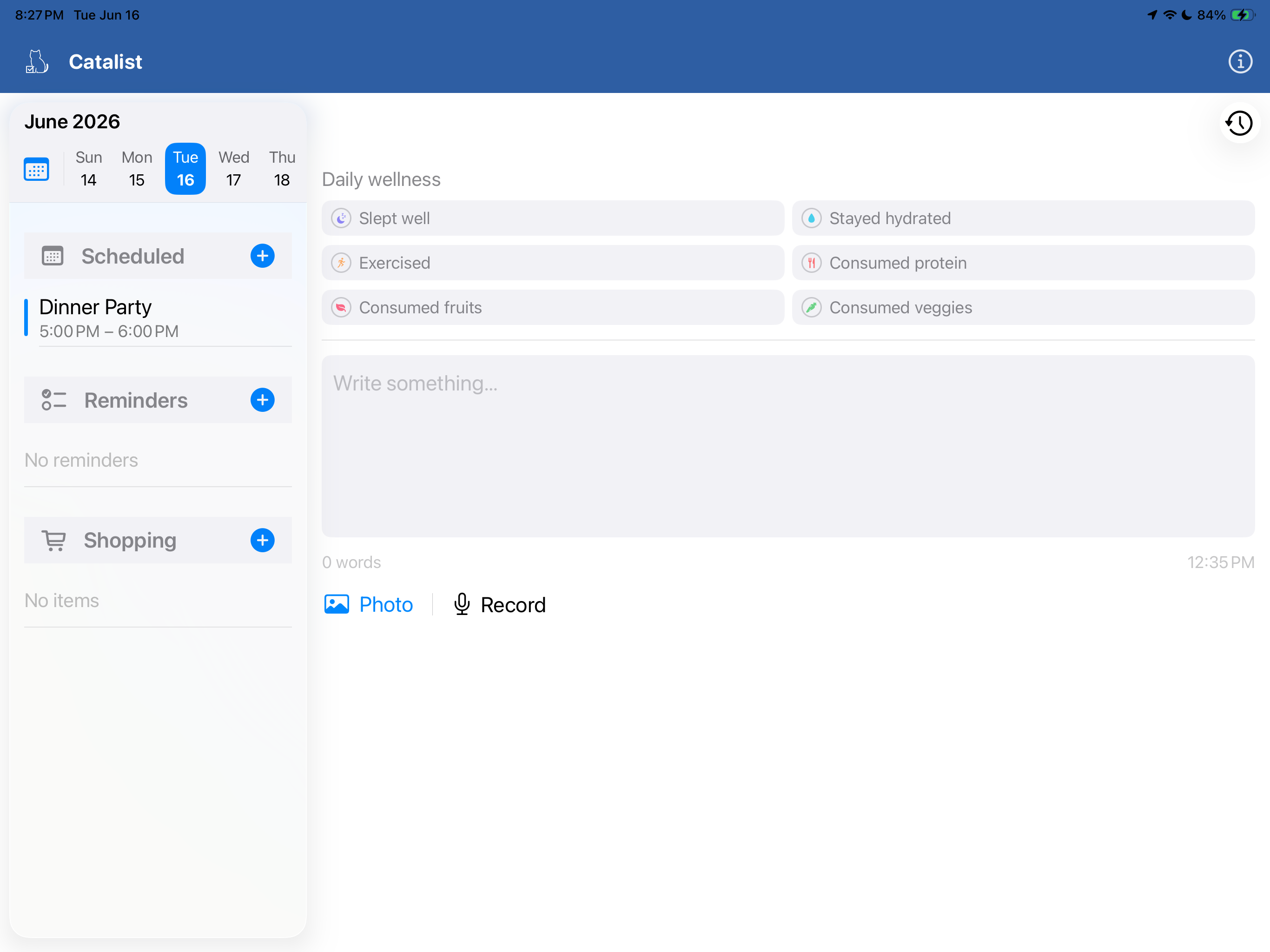
Task: Tap the 84% battery percentage
Action: click(1211, 15)
